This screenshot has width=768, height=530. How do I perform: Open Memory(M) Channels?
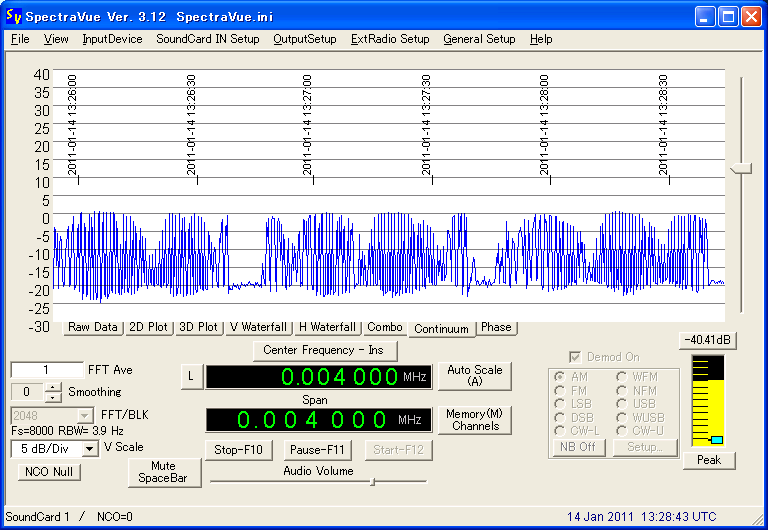(x=475, y=420)
